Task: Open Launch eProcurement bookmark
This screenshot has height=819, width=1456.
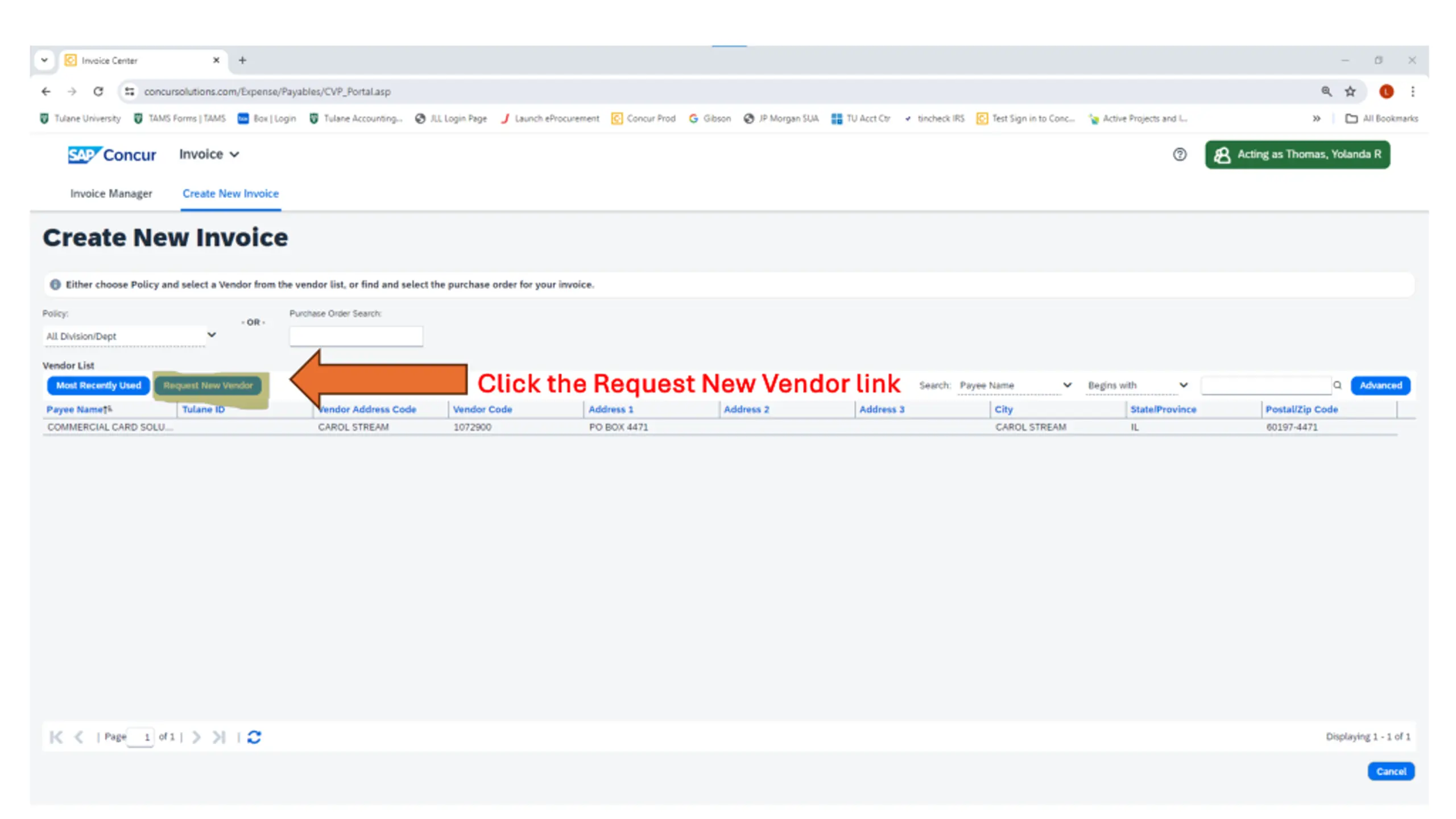Action: 550,118
